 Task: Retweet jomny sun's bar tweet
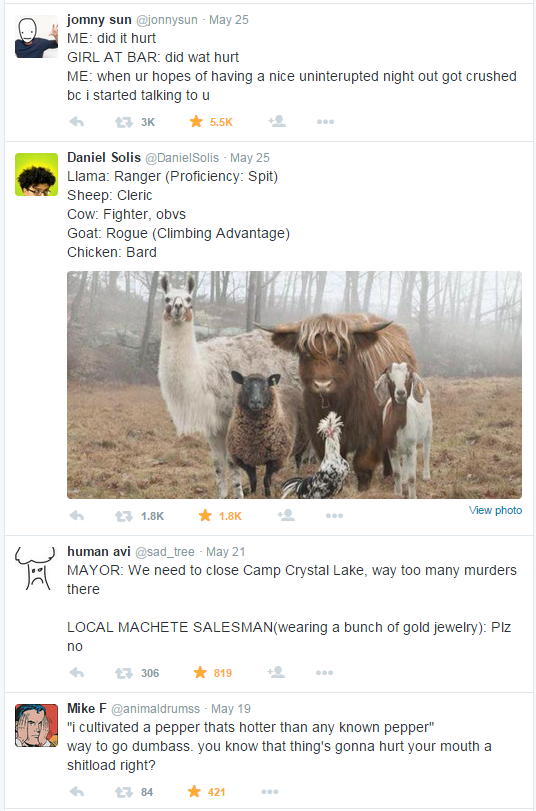[x=124, y=122]
